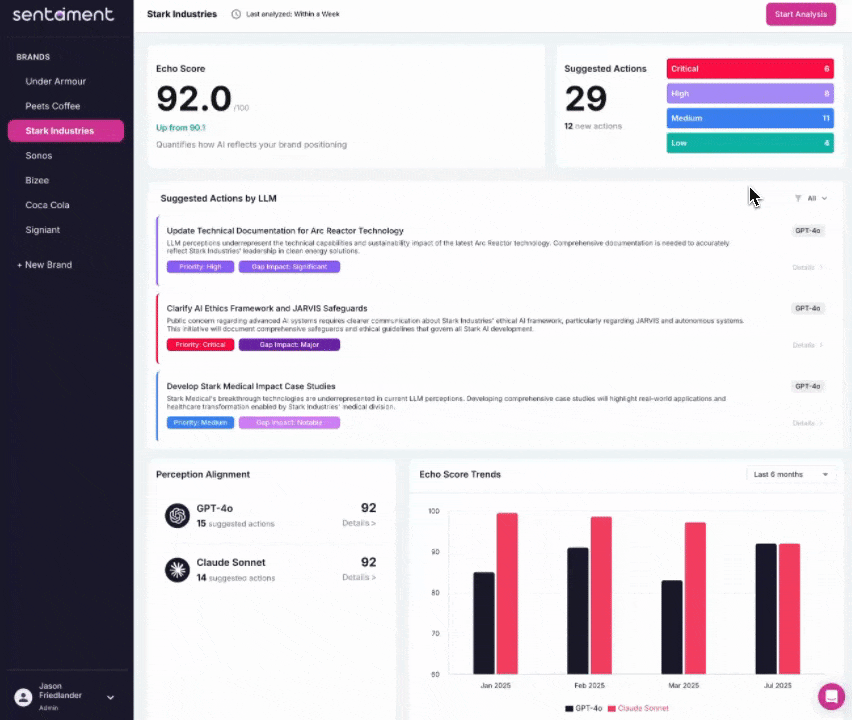This screenshot has height=720, width=852.
Task: Open Details for Stark Medical case studies action
Action: point(807,423)
